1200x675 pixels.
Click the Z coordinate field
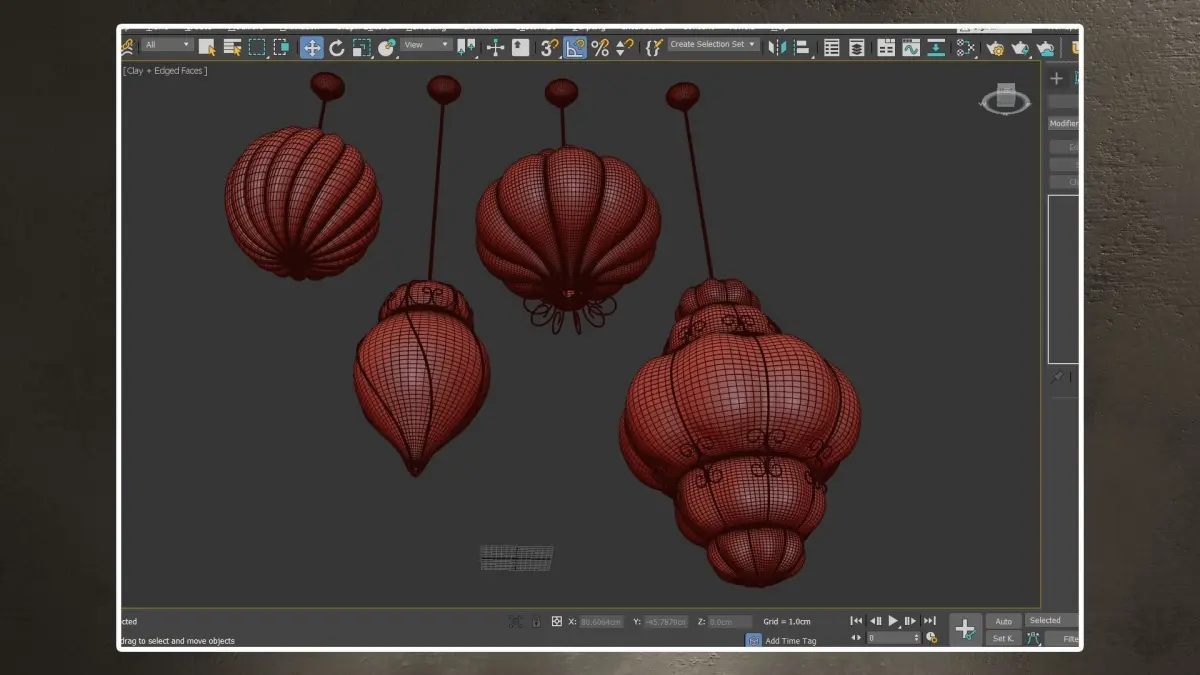[x=730, y=622]
